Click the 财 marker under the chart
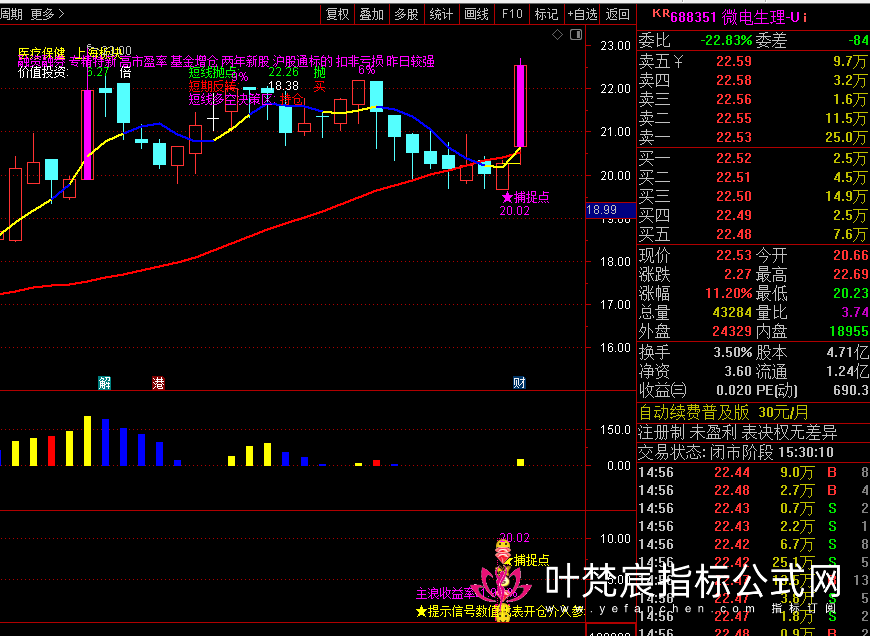870x636 pixels. click(x=519, y=382)
